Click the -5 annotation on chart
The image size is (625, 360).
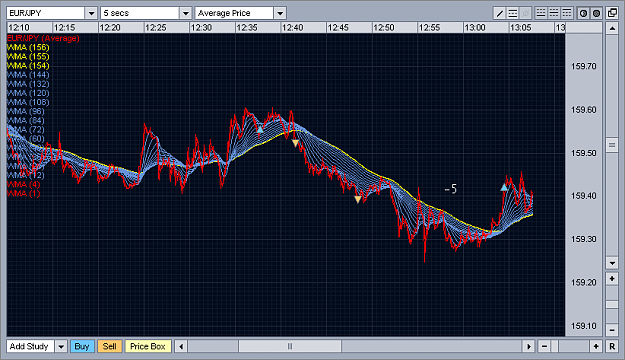[x=451, y=189]
